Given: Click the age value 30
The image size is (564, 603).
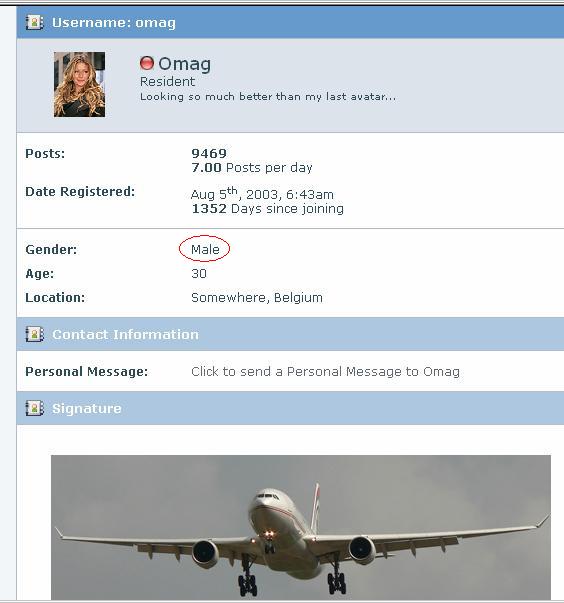Looking at the screenshot, I should tap(199, 273).
